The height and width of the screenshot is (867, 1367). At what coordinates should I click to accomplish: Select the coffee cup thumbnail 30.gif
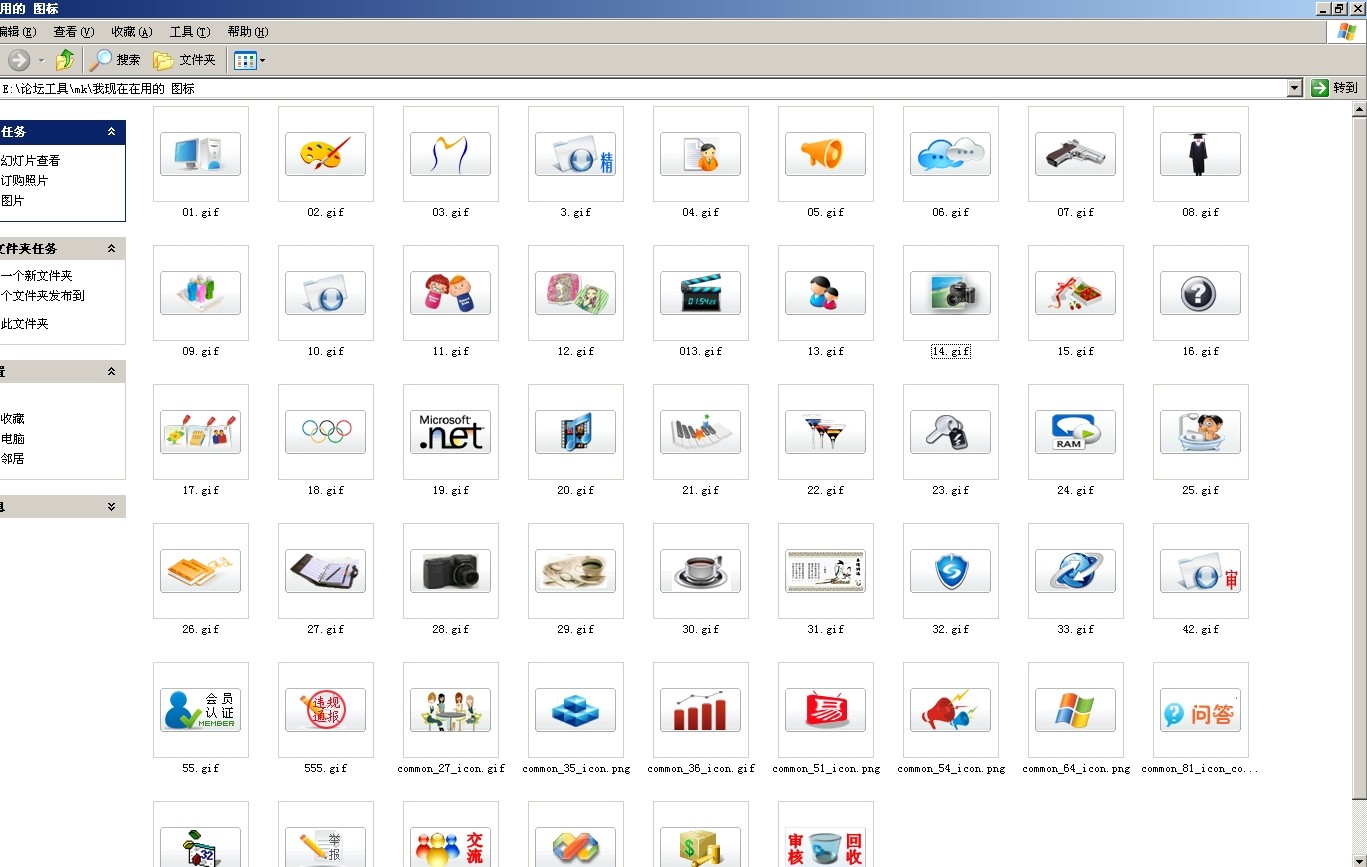point(701,571)
